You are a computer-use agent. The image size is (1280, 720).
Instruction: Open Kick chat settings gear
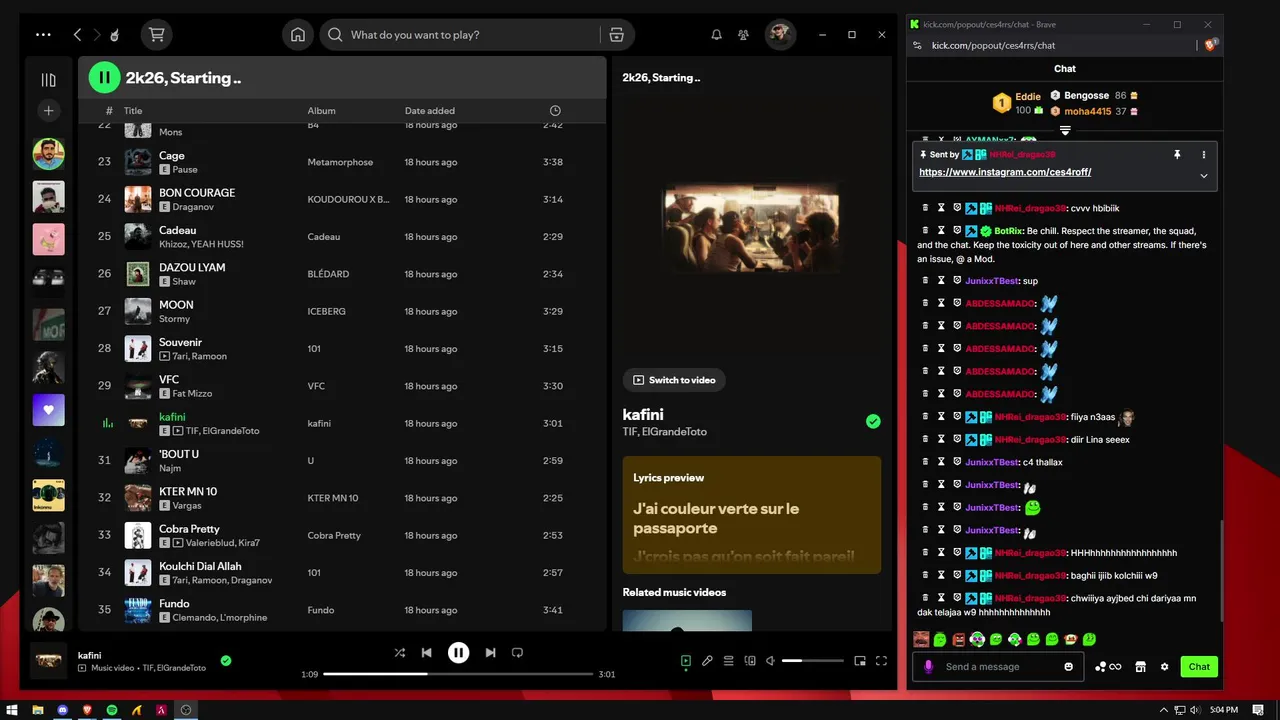tap(1164, 667)
